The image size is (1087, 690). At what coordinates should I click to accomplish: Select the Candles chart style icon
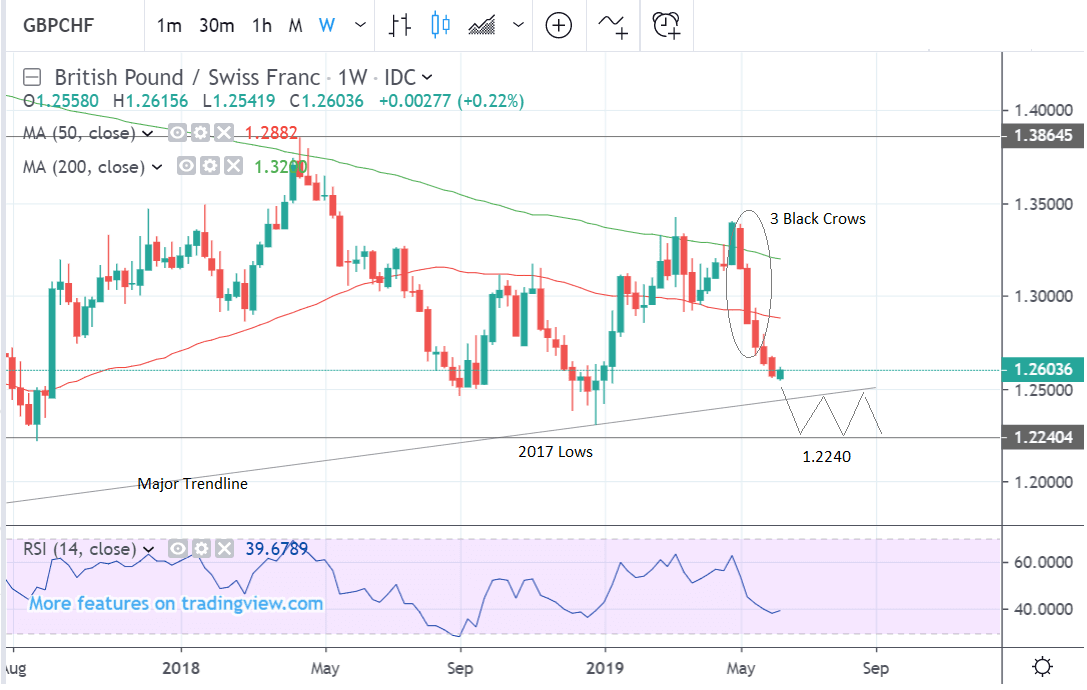441,25
